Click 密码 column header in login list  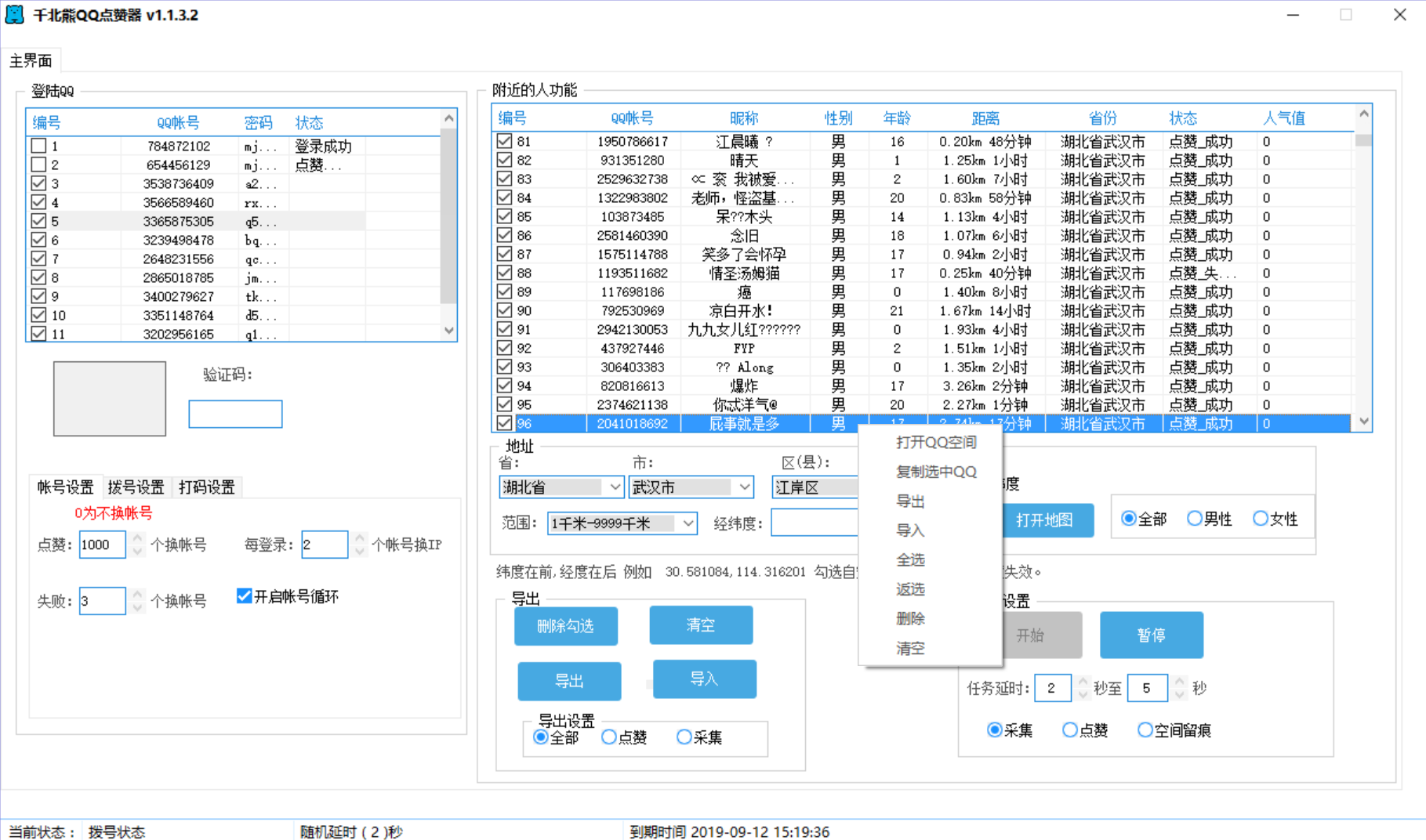(x=258, y=123)
